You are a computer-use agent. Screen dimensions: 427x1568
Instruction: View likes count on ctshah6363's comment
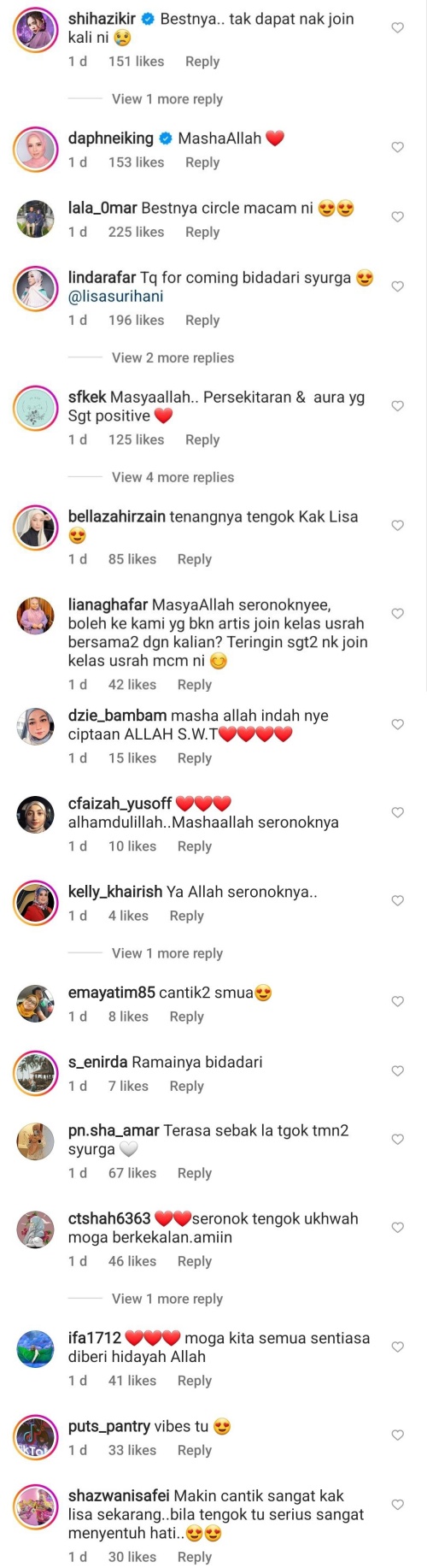pyautogui.click(x=132, y=1262)
